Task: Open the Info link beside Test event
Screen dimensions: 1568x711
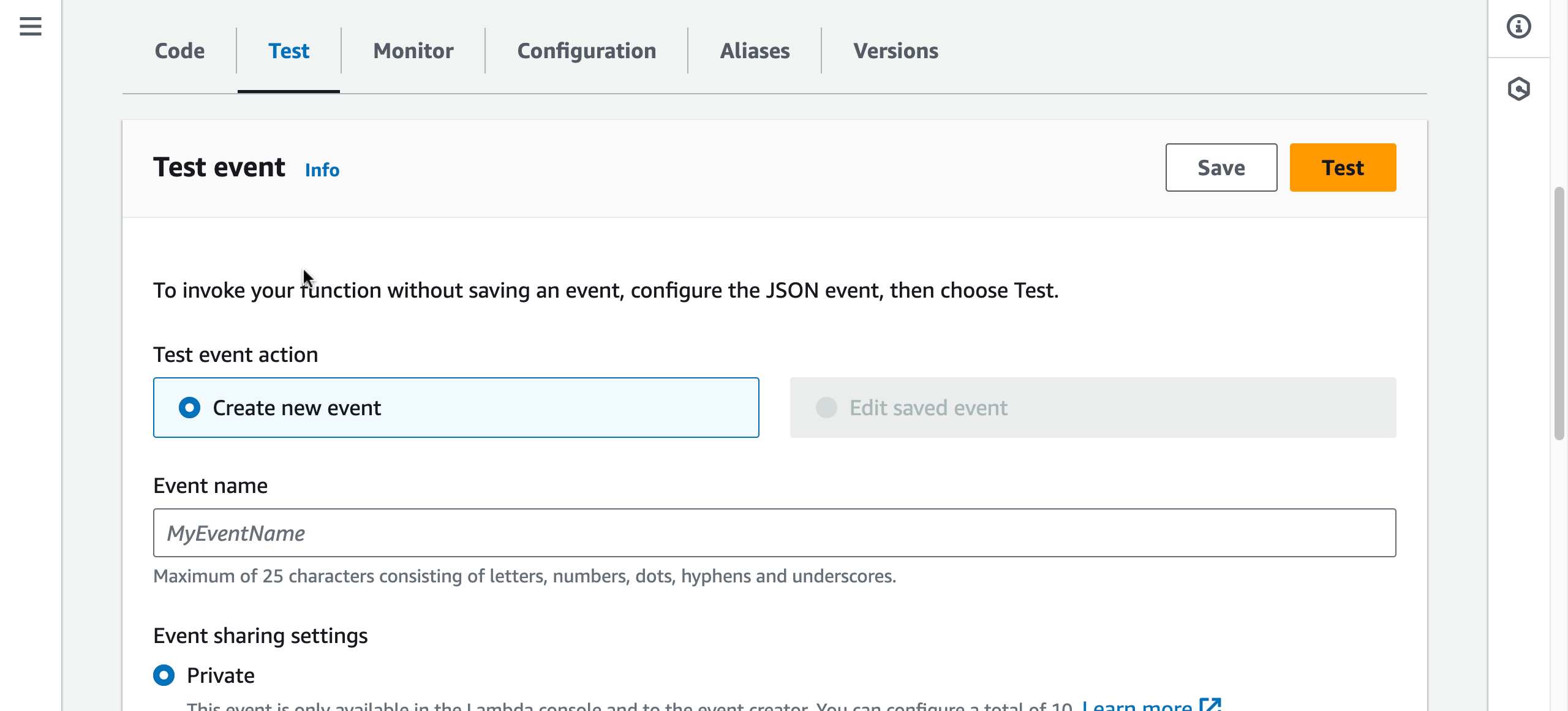Action: (x=322, y=170)
